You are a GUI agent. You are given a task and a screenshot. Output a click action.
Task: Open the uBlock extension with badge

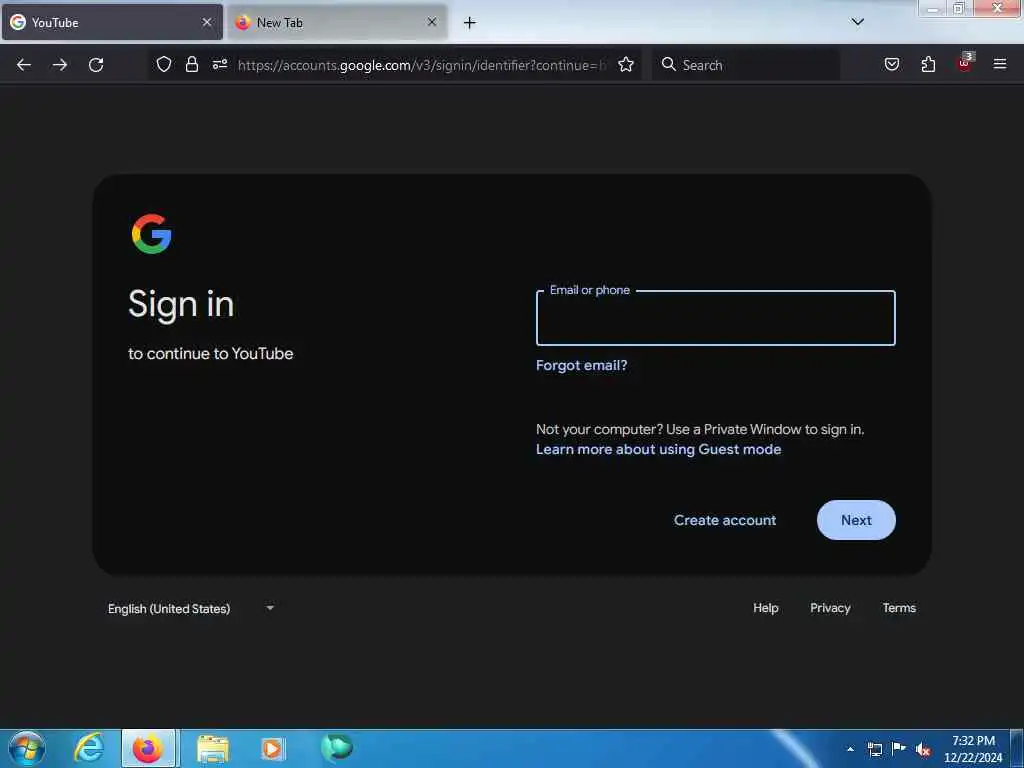[x=965, y=62]
